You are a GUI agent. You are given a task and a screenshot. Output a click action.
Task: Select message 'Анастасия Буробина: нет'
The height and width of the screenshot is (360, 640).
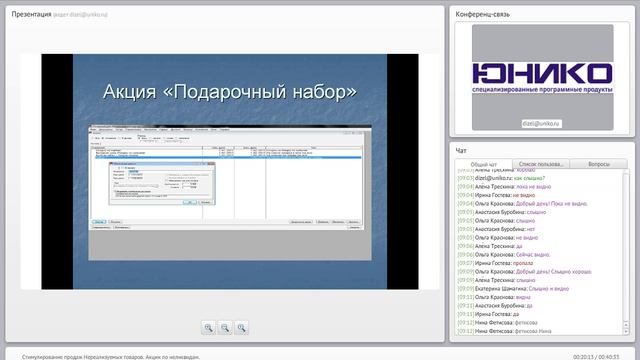(x=496, y=229)
